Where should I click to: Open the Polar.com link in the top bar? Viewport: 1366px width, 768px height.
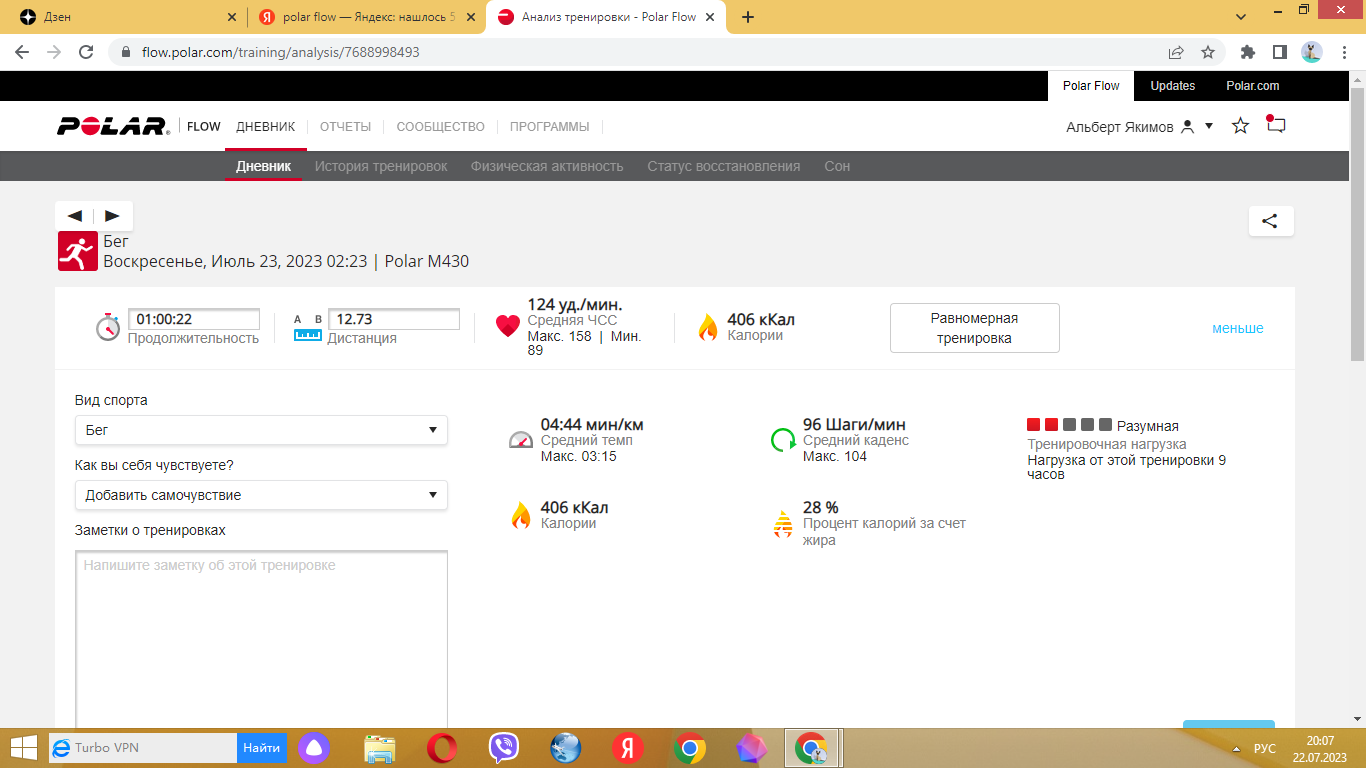[x=1252, y=86]
